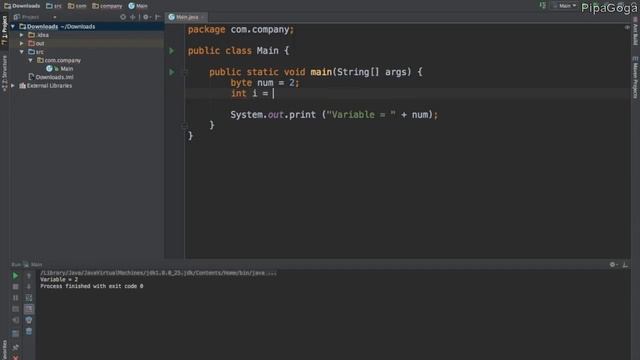The height and width of the screenshot is (360, 640).
Task: Open Structure tool window side tab
Action: point(4,73)
